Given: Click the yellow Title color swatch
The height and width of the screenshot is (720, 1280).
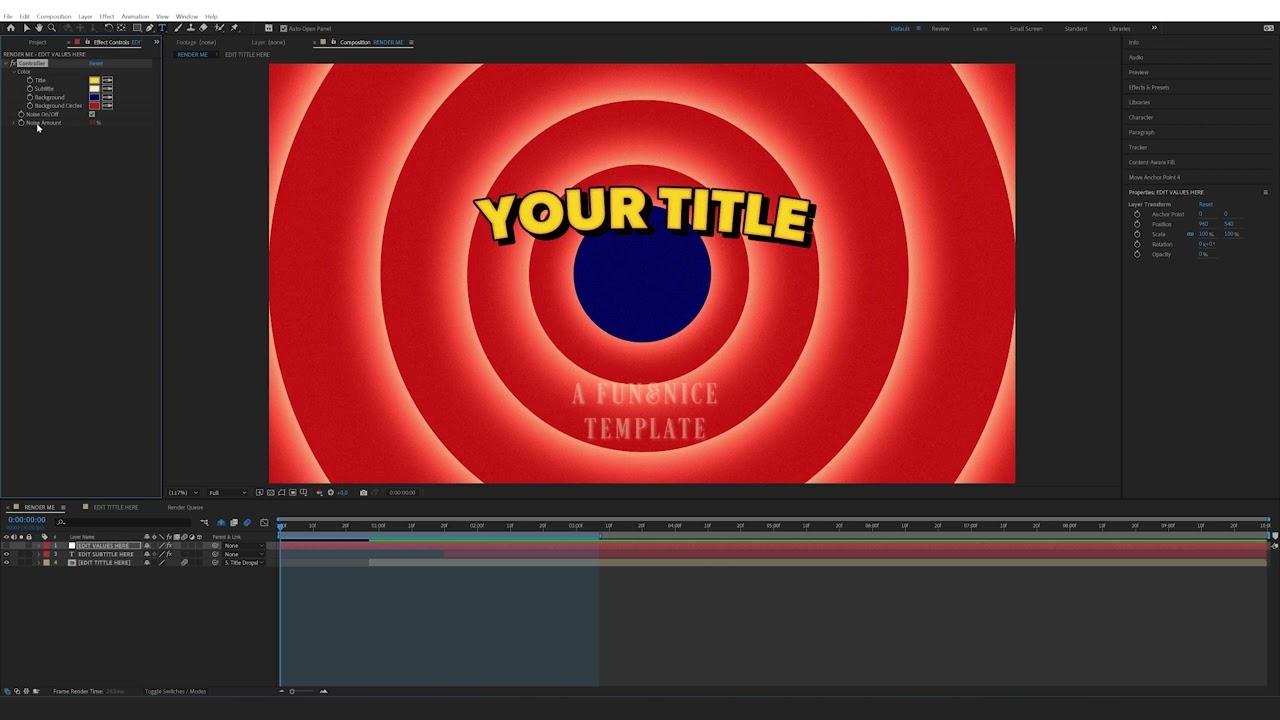Looking at the screenshot, I should [94, 80].
